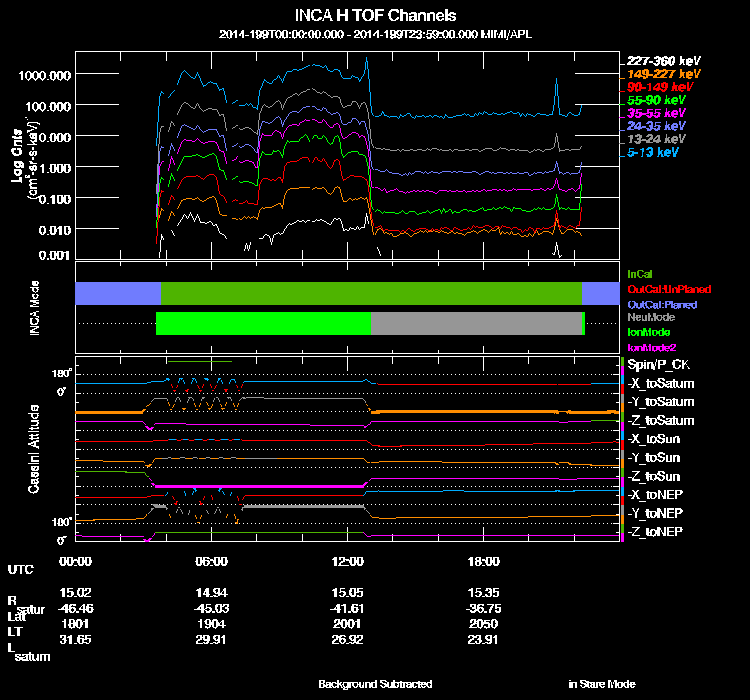The height and width of the screenshot is (700, 750).
Task: Click the -X_toNEP attitude label
Action: (x=655, y=494)
